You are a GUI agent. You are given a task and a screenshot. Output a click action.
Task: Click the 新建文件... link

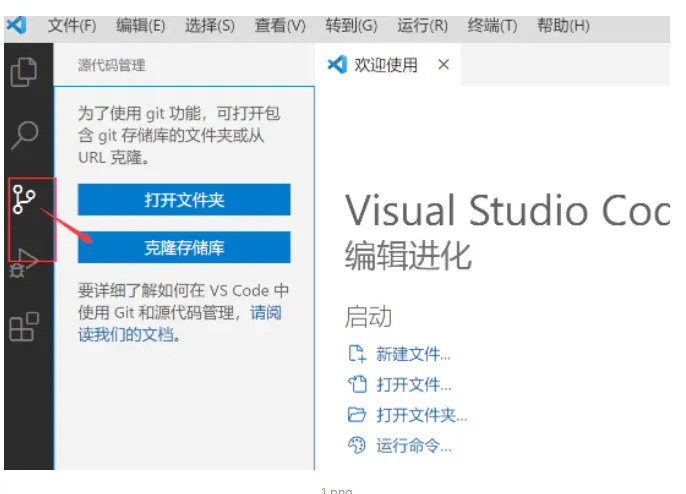[x=413, y=354]
